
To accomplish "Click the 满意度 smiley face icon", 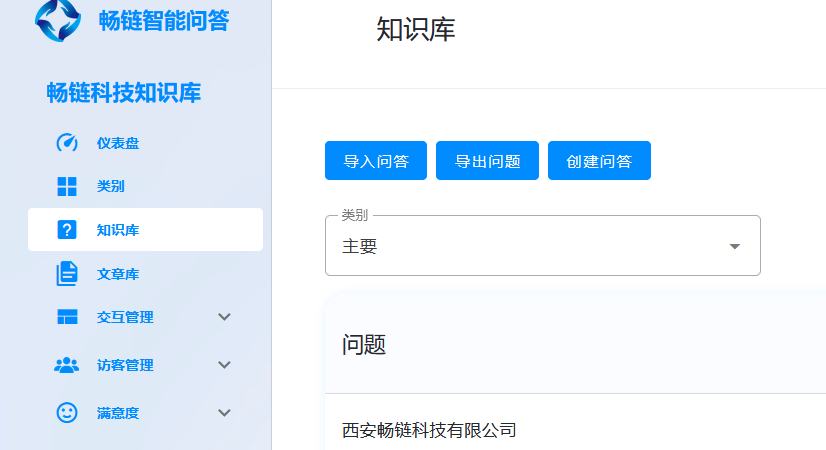I will [x=67, y=412].
